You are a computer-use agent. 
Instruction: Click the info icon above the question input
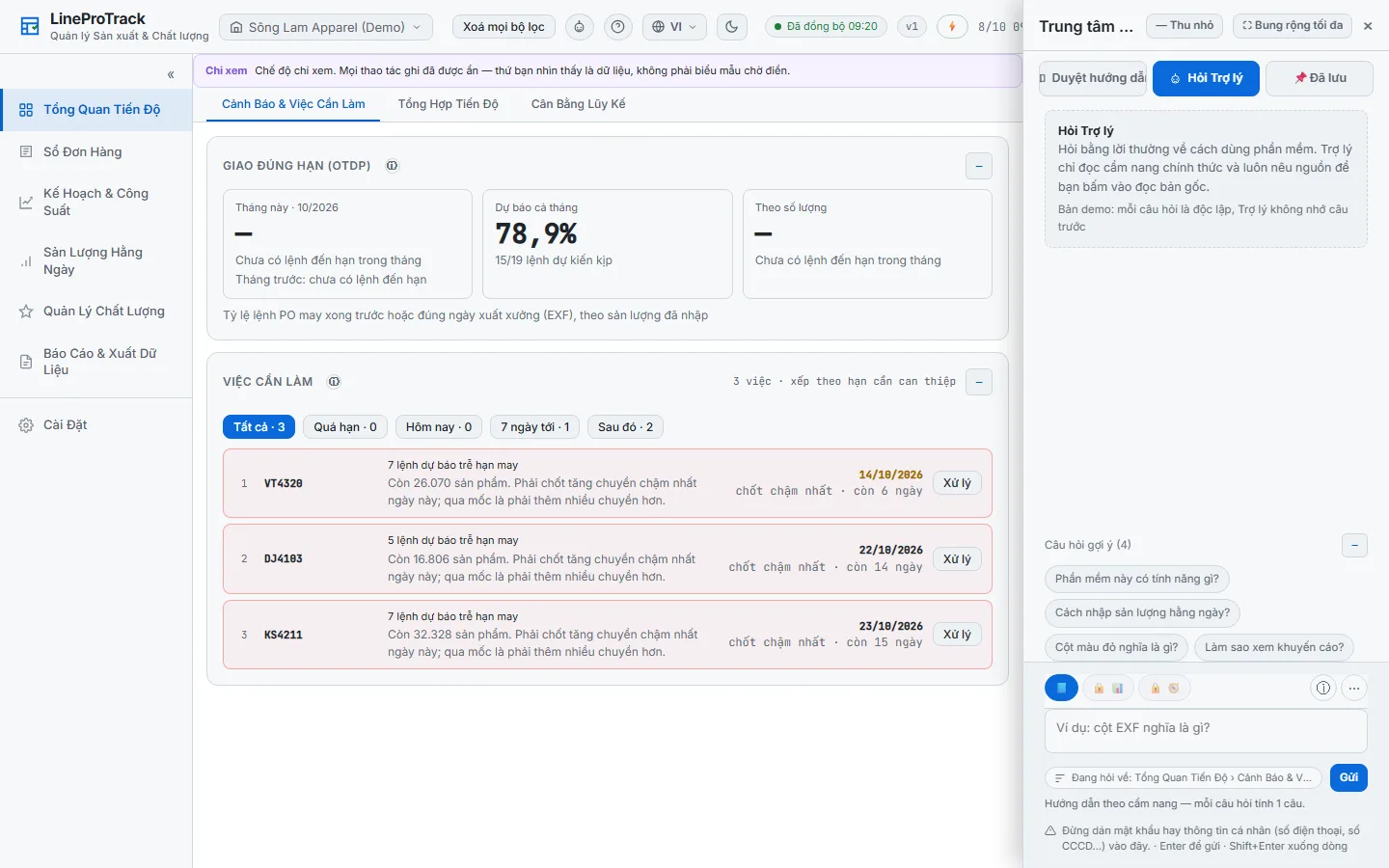point(1323,688)
